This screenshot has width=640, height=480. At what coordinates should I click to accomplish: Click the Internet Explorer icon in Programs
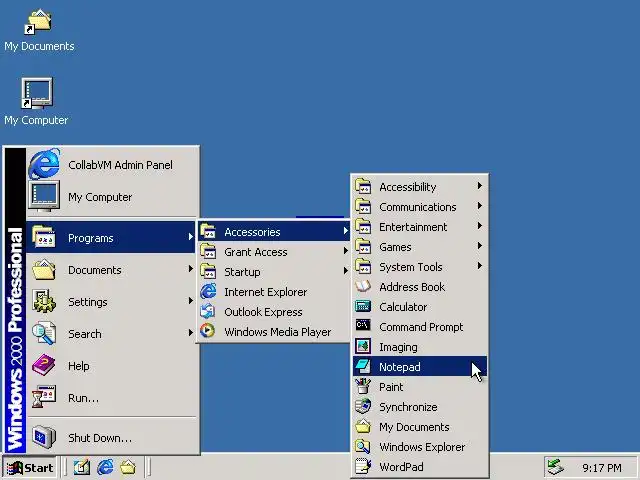click(208, 291)
